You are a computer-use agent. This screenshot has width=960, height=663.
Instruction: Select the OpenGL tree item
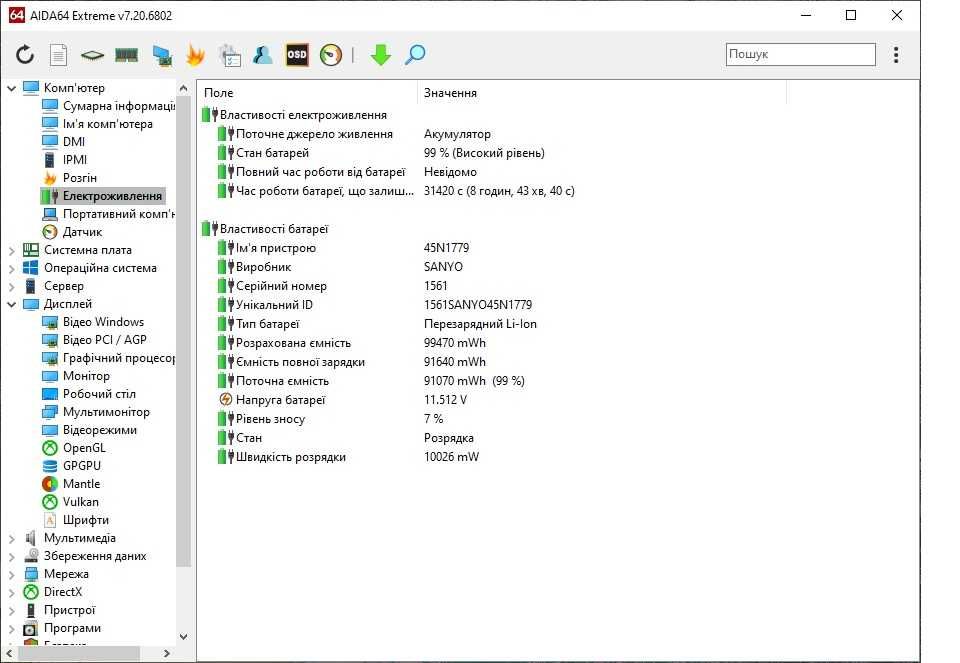73,448
